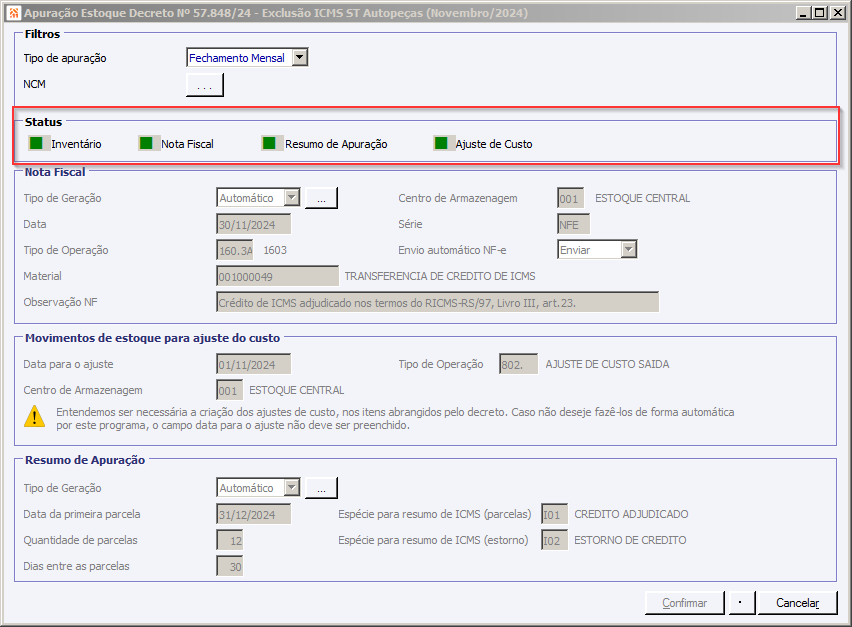Viewport: 852px width, 627px height.
Task: Maximize the Apuração Estoque window
Action: click(820, 12)
